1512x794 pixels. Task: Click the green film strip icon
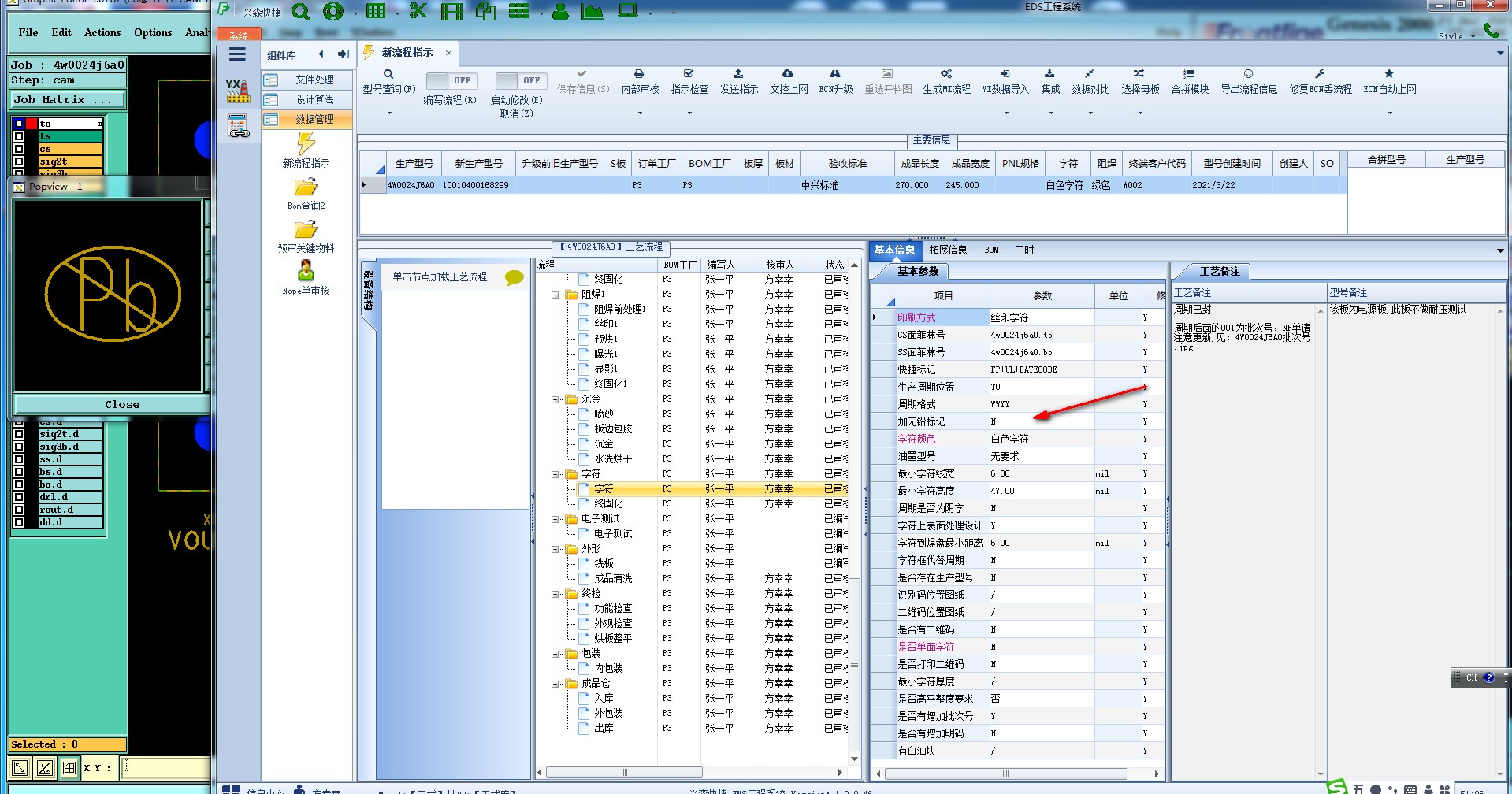click(x=452, y=12)
